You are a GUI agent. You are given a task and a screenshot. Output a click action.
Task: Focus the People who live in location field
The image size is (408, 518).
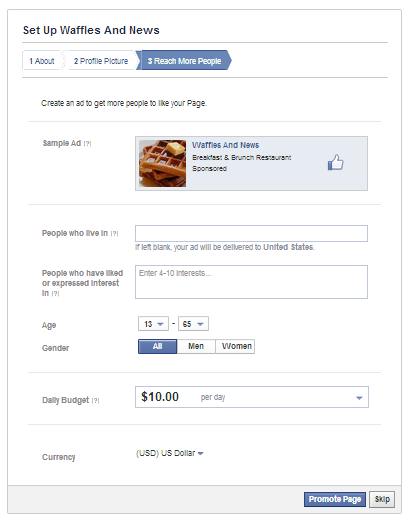[x=251, y=233]
